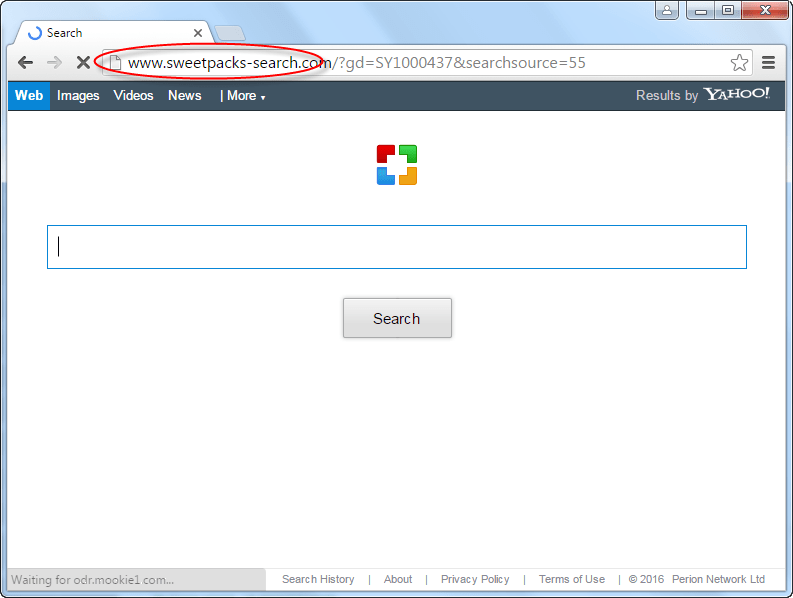This screenshot has width=793, height=598.
Task: Go back using the browser back arrow
Action: coord(25,63)
